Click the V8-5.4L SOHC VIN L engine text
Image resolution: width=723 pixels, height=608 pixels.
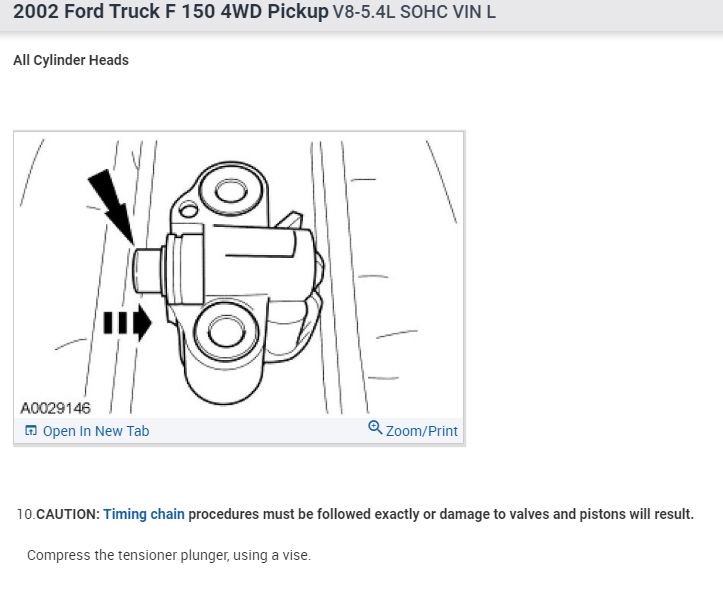click(414, 12)
